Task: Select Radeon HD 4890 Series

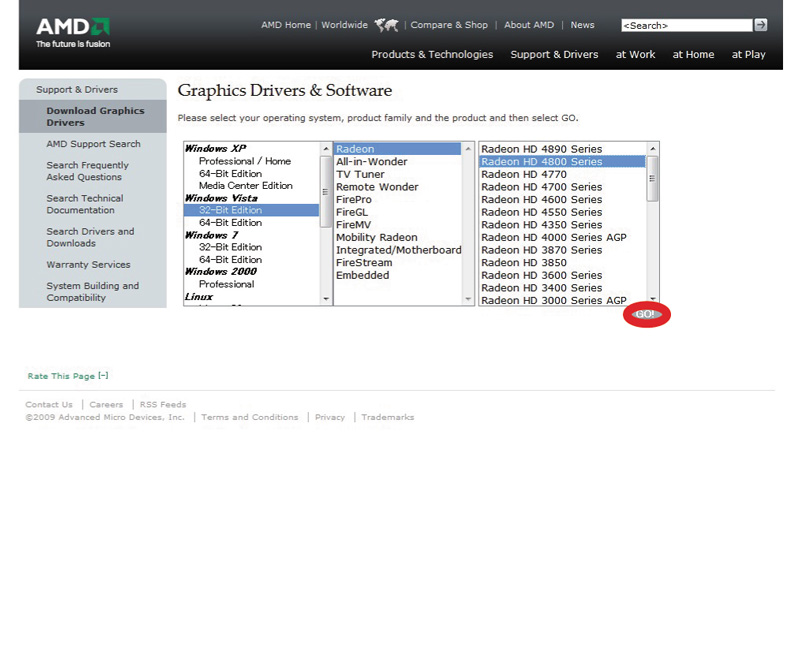Action: tap(541, 149)
